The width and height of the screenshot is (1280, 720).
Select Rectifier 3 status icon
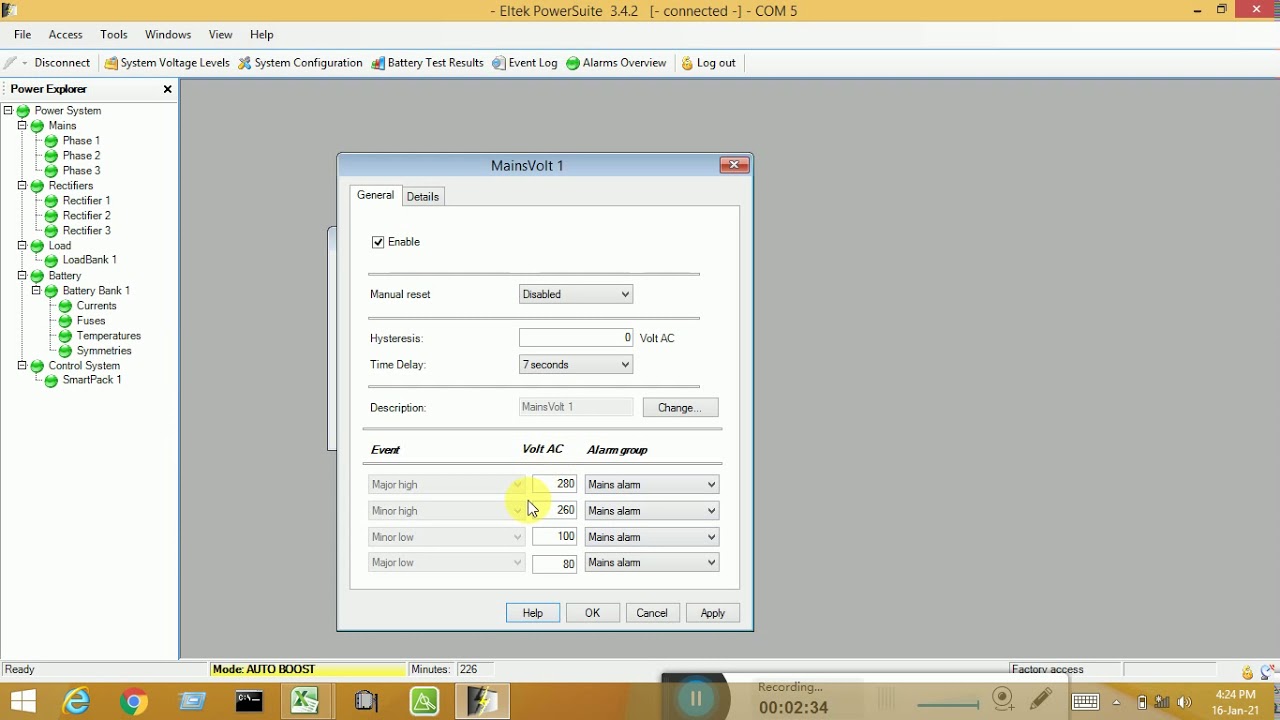pyautogui.click(x=51, y=231)
